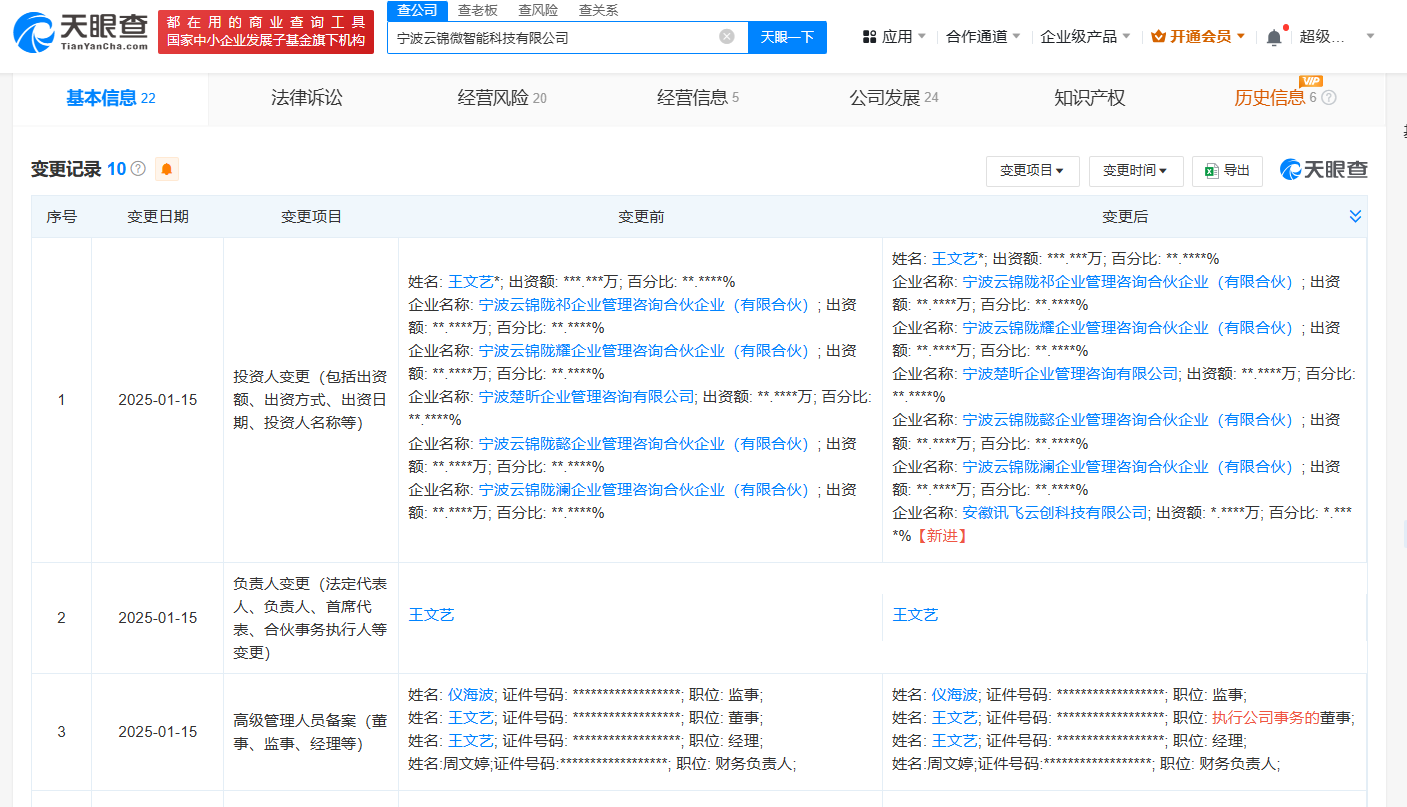
Task: Open the 超级 user account dropdown arrow
Action: click(1370, 37)
